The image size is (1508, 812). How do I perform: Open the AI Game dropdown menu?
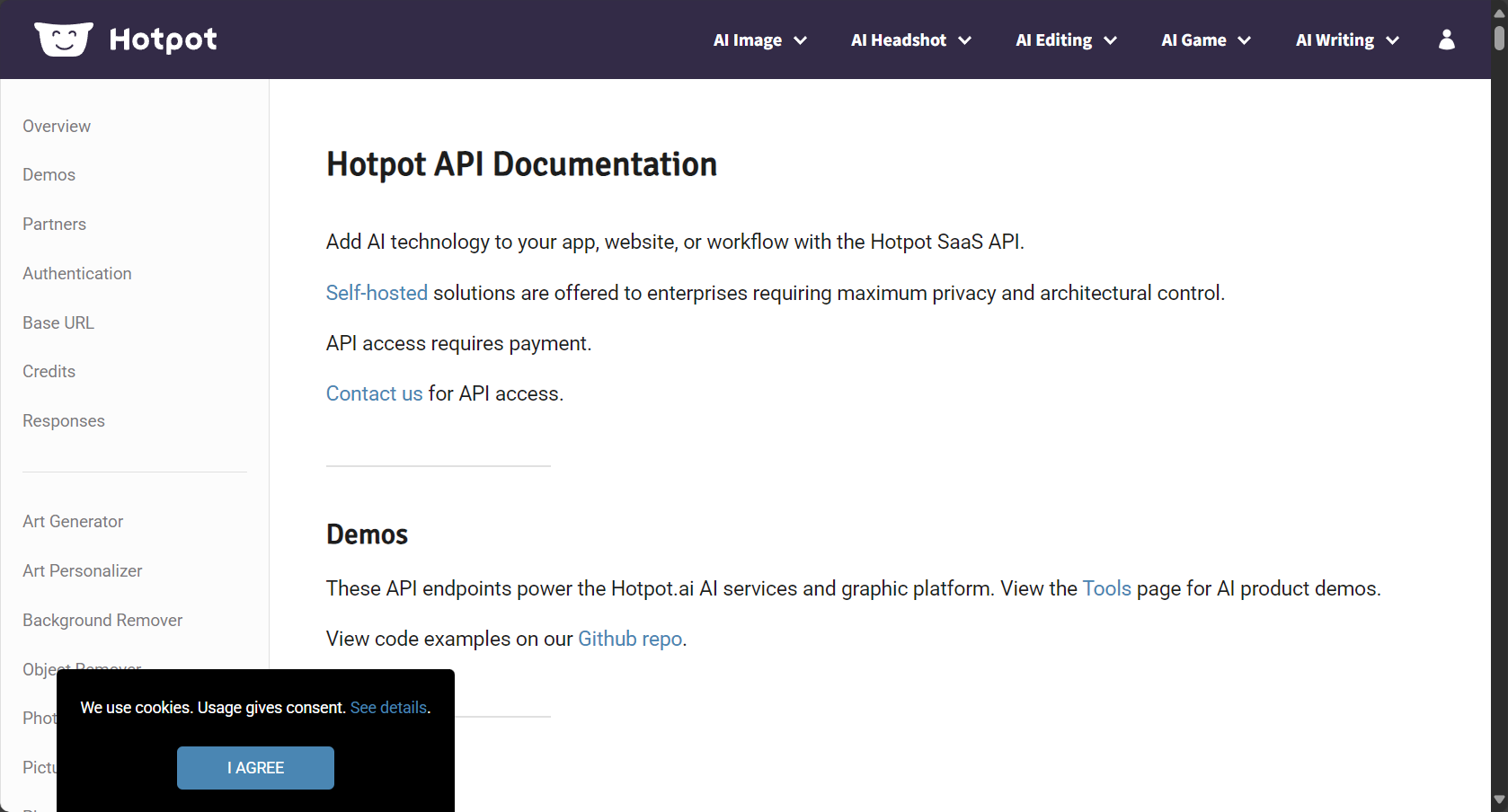tap(1206, 40)
